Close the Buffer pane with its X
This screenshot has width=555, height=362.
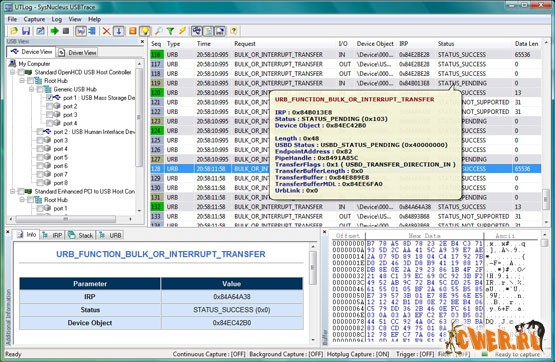pos(325,232)
